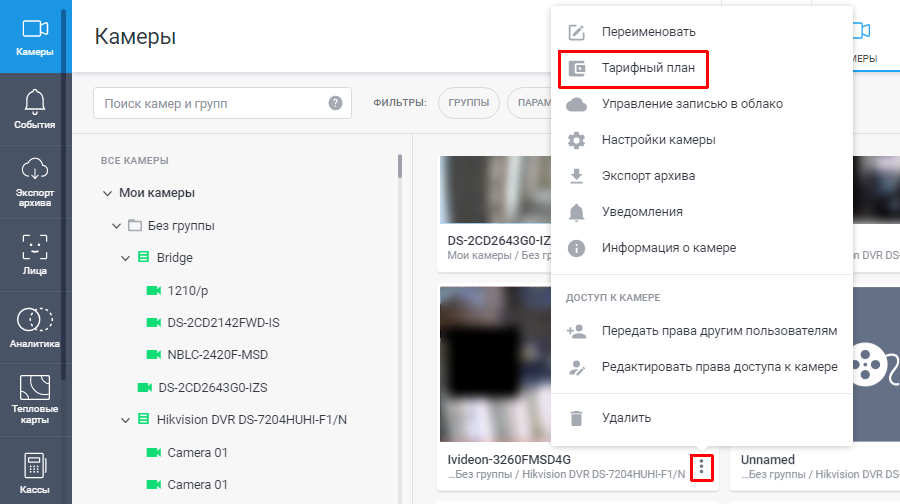This screenshot has height=504, width=900.
Task: Open the Кассы sidebar section
Action: tap(34, 472)
